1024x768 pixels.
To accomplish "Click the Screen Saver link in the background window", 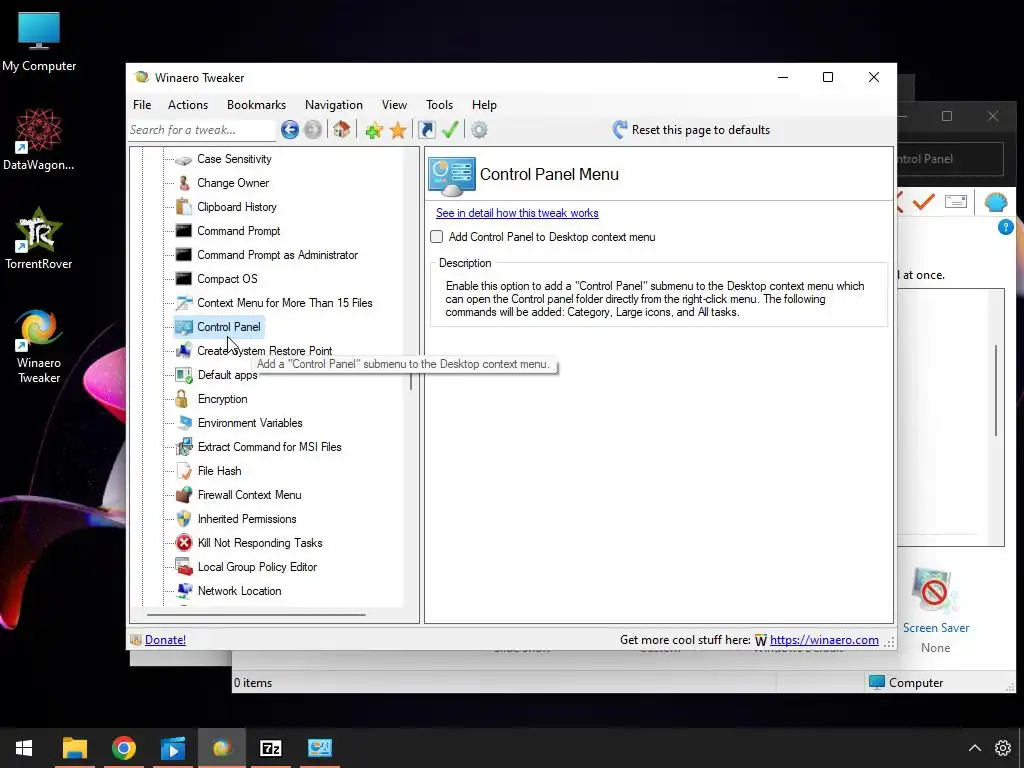I will click(936, 628).
